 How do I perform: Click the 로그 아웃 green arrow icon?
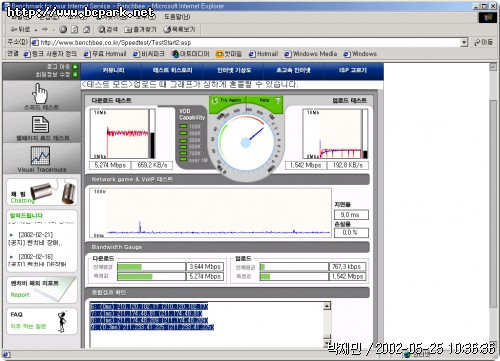pyautogui.click(x=75, y=67)
